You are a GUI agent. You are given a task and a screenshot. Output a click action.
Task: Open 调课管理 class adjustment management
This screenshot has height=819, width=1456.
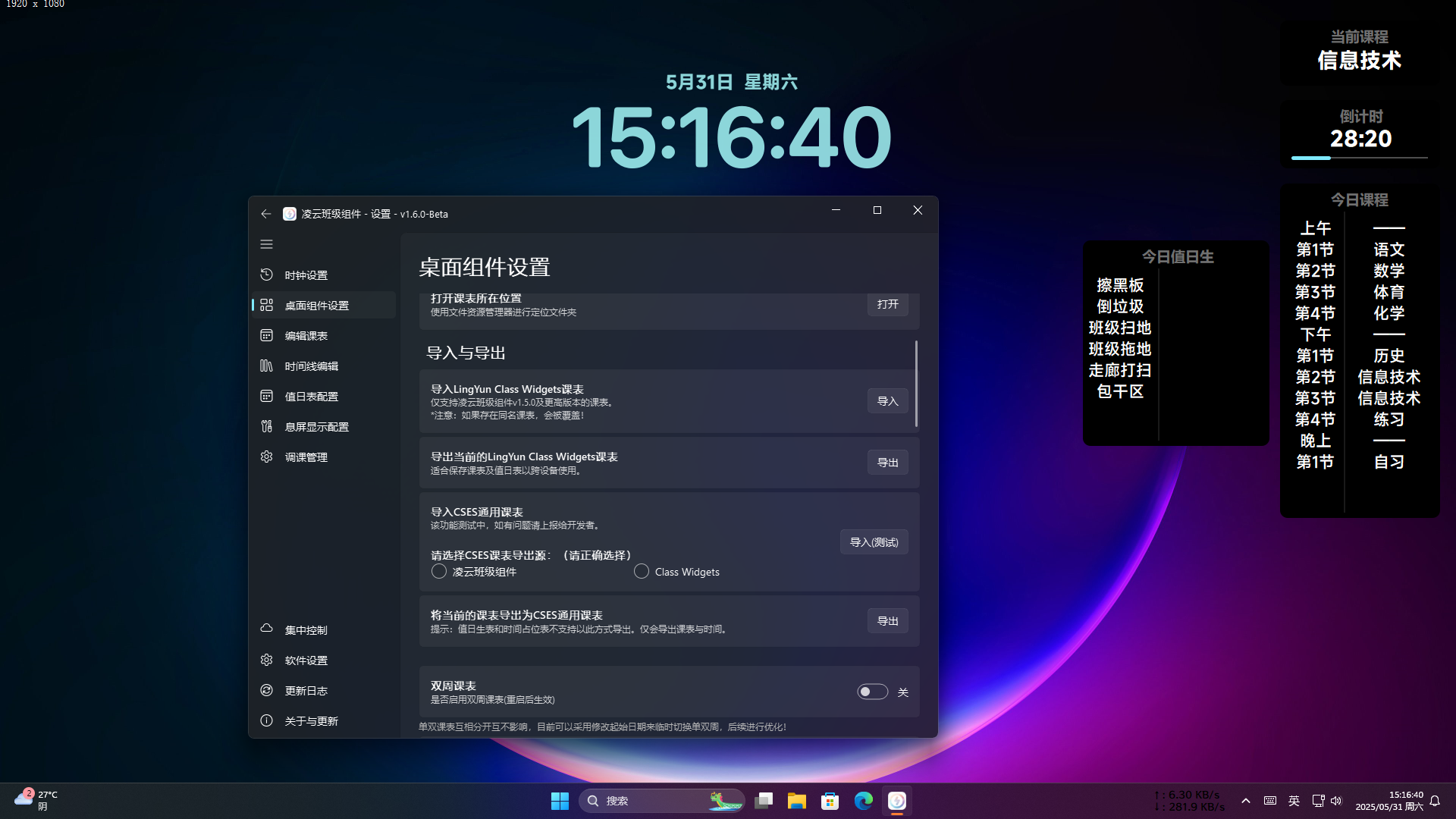click(x=306, y=457)
